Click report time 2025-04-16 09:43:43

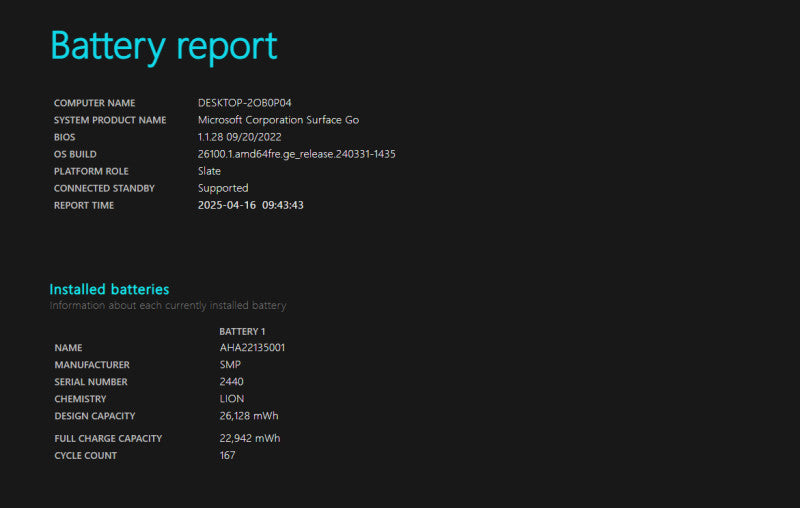click(x=251, y=205)
